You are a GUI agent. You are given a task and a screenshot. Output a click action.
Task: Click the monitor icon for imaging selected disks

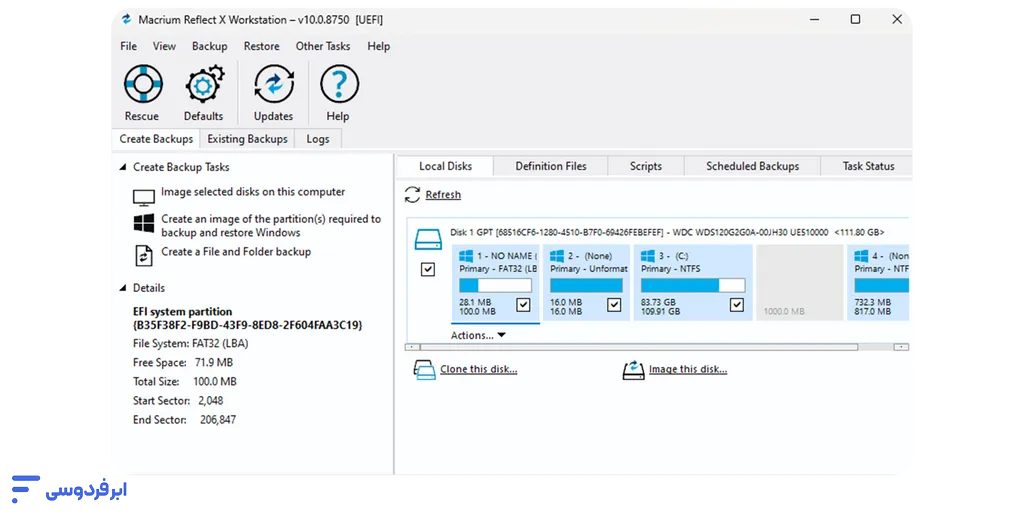click(144, 196)
